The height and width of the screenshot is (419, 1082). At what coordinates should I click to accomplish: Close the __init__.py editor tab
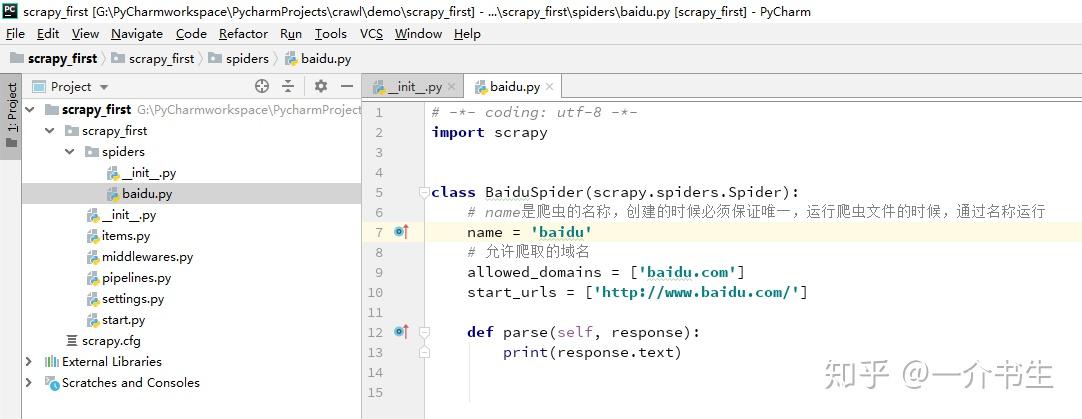tap(451, 87)
